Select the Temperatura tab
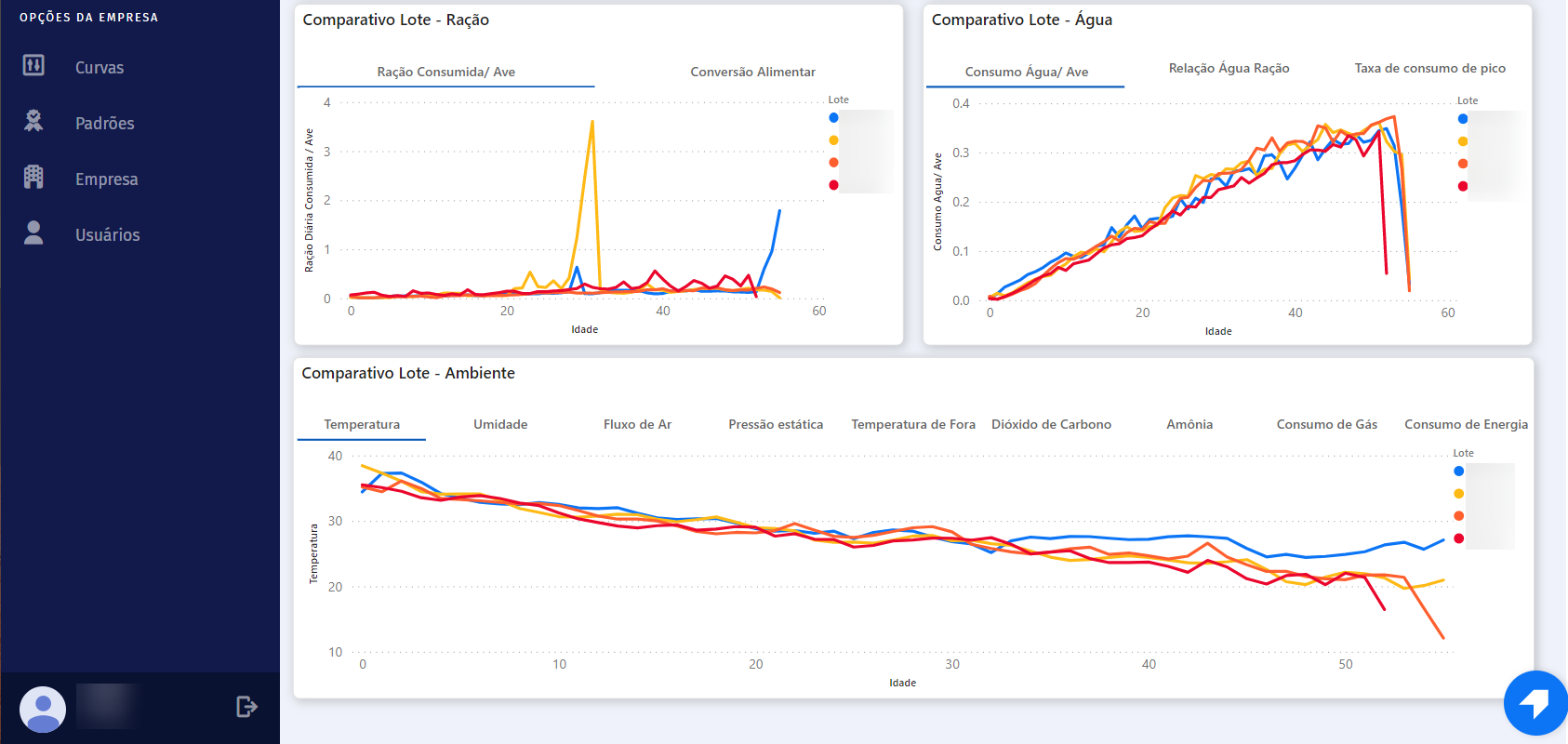 pos(362,424)
